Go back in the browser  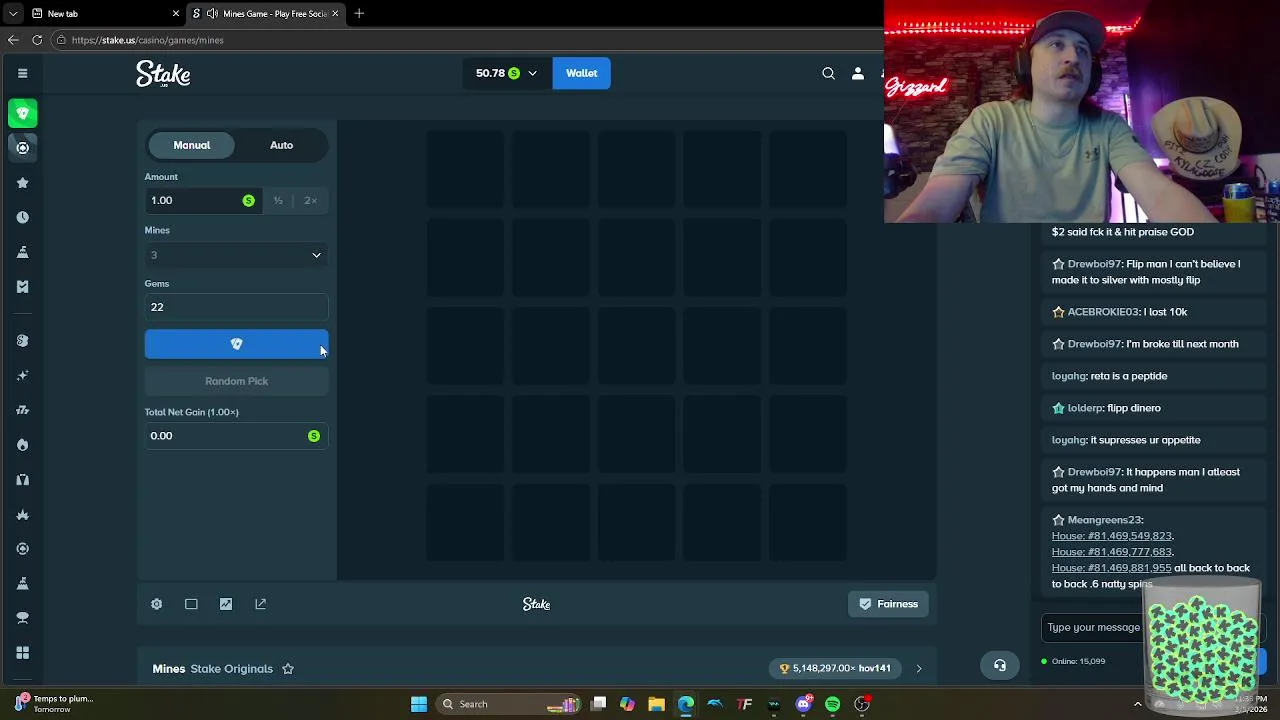[13, 40]
